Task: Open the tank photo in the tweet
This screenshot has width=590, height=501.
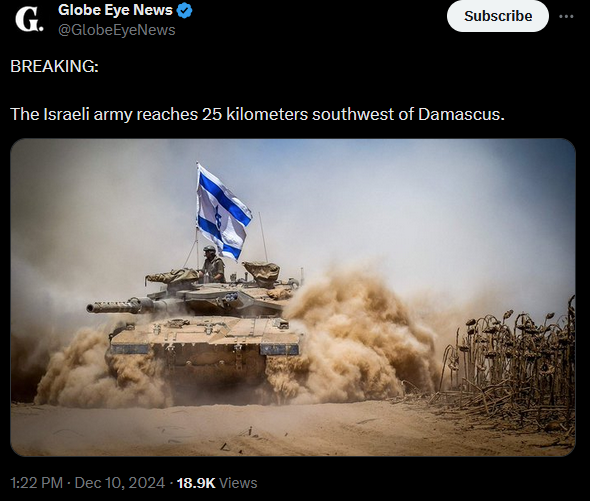Action: (x=293, y=297)
